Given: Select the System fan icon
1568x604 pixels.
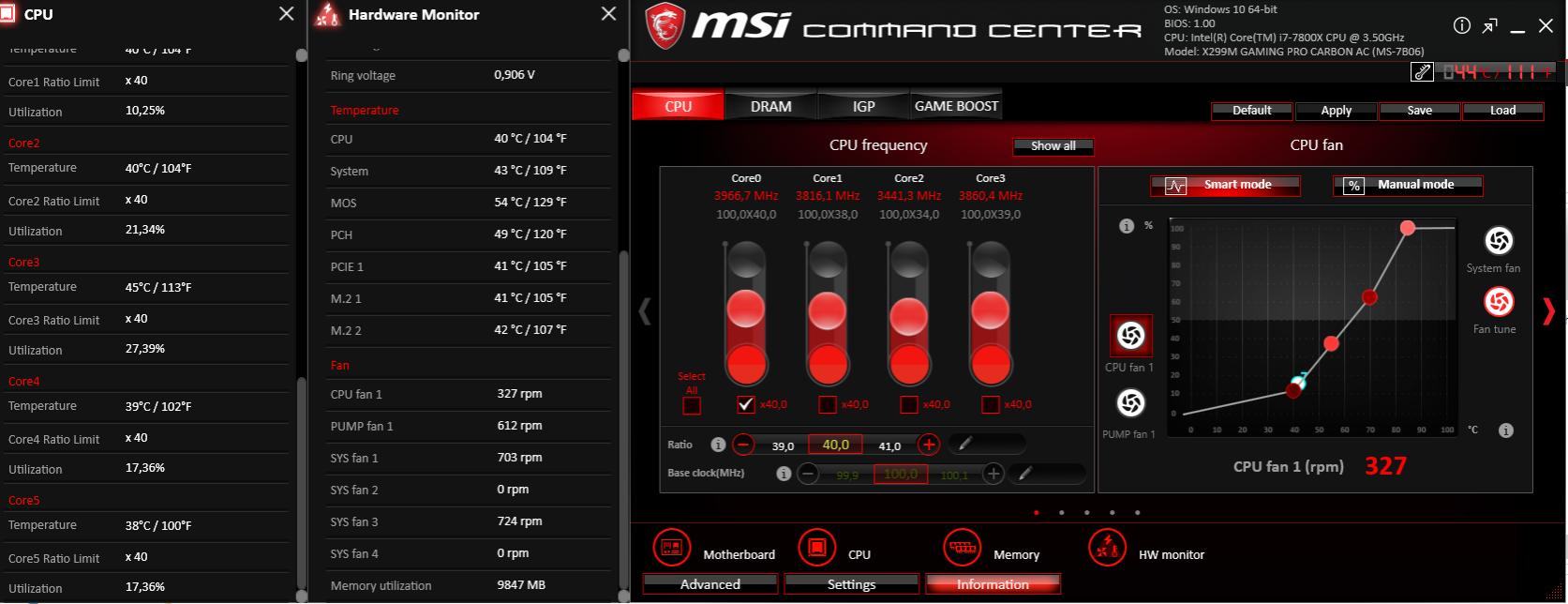Looking at the screenshot, I should [x=1499, y=241].
